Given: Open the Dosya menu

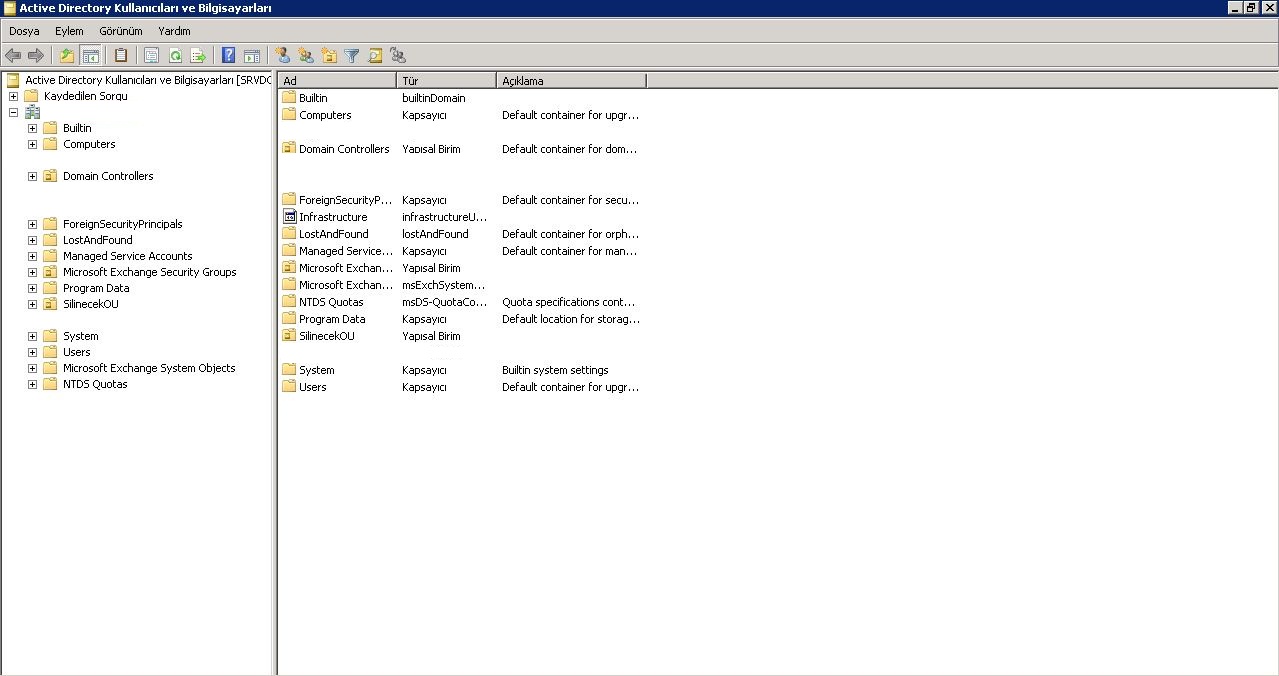Looking at the screenshot, I should [24, 31].
